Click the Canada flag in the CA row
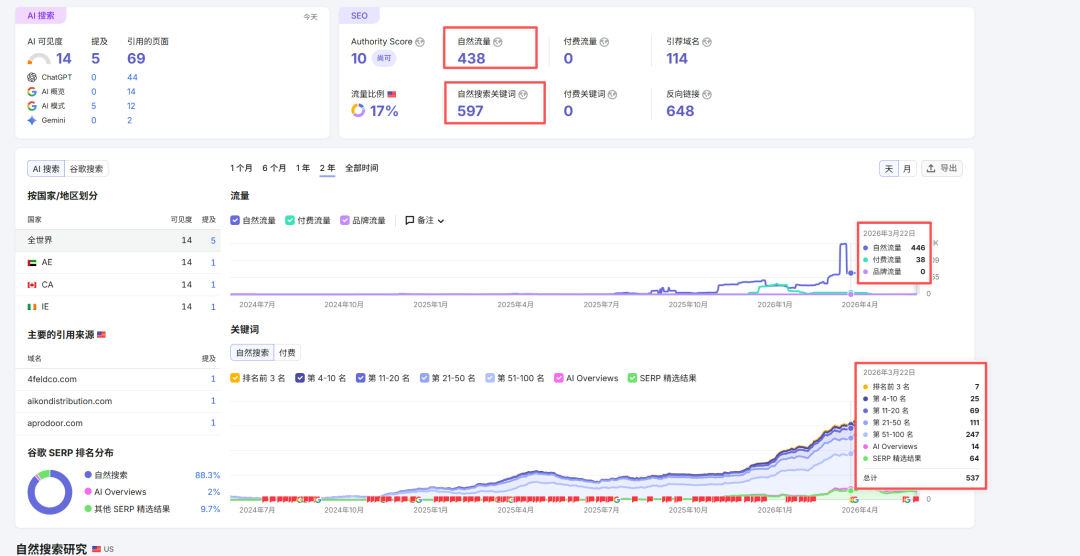This screenshot has height=556, width=1080. tap(32, 285)
